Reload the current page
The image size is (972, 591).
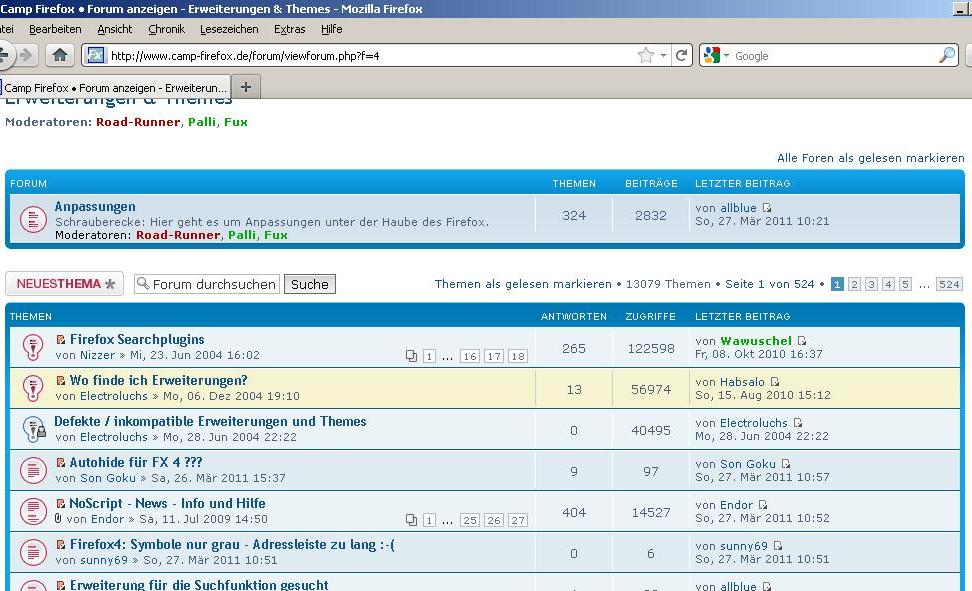(681, 55)
